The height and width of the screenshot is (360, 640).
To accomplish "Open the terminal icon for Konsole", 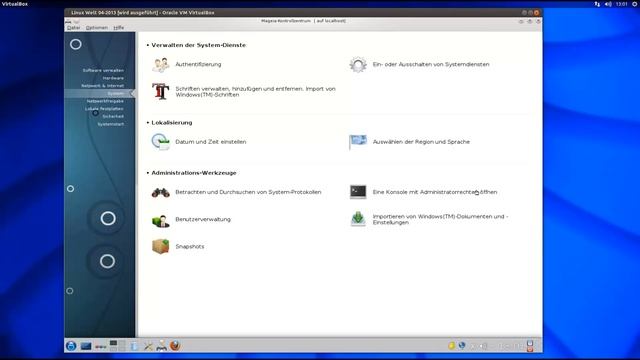I will coord(358,192).
